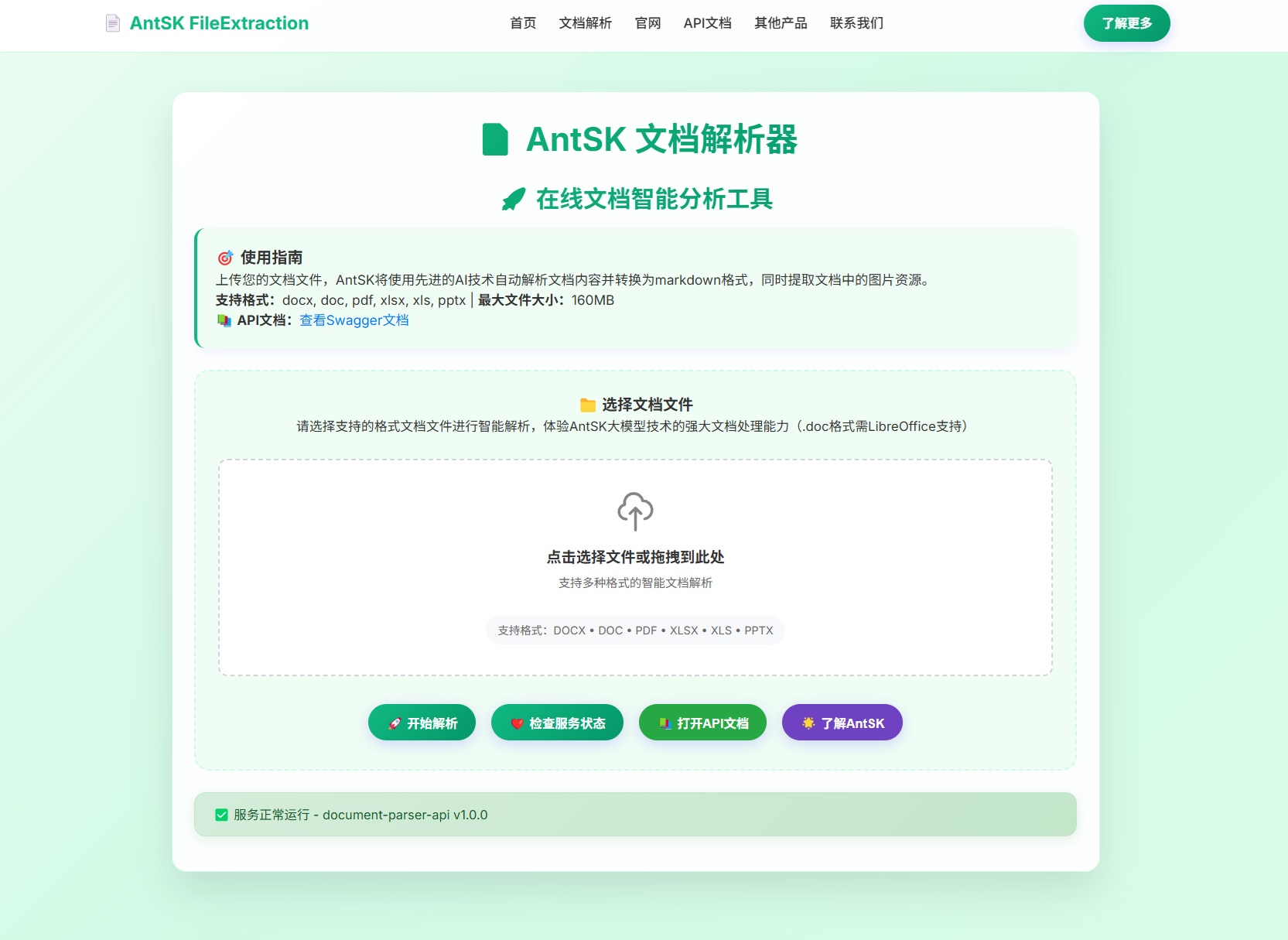Click the 打开API文档 button

tap(702, 722)
